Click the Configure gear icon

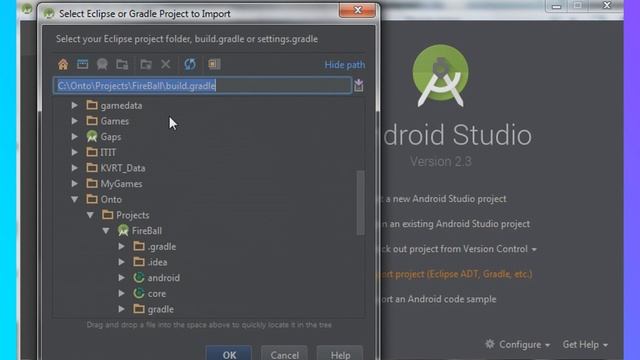tap(490, 344)
